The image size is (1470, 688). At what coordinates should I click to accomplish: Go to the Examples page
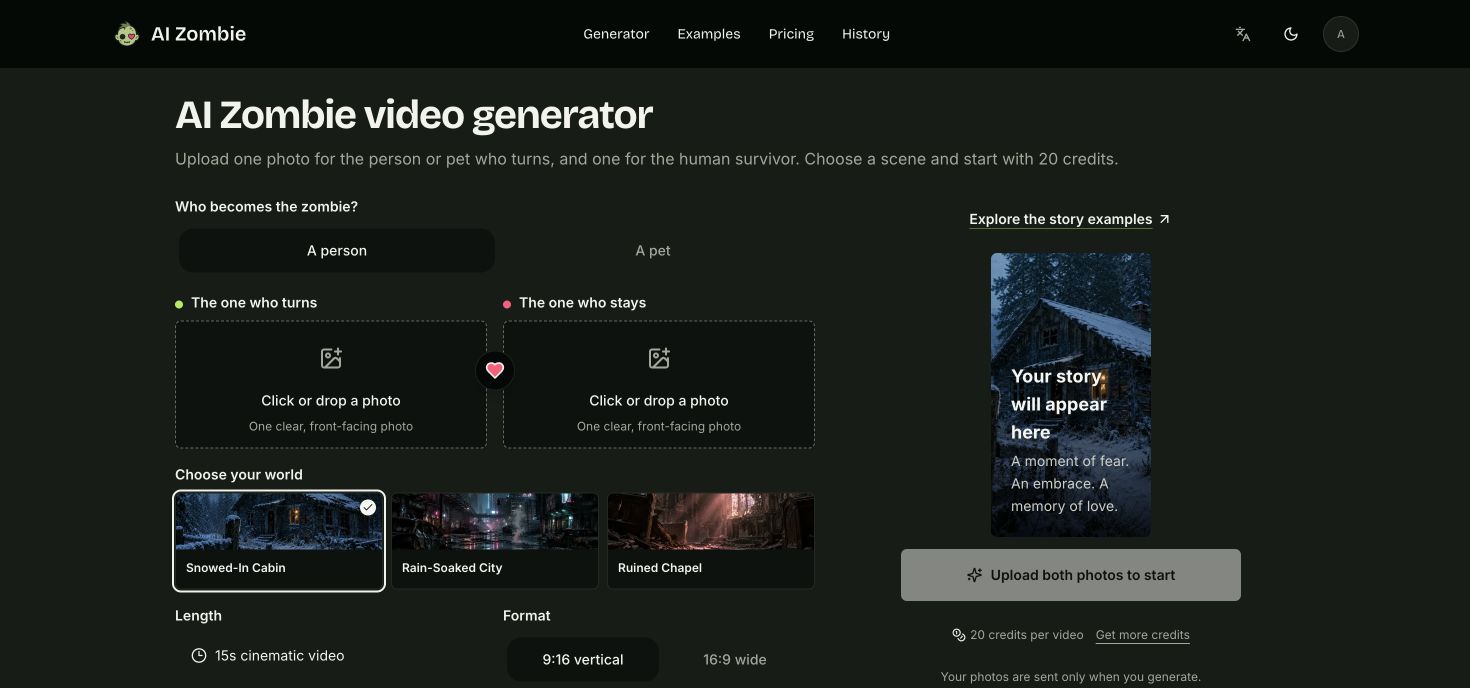[709, 34]
